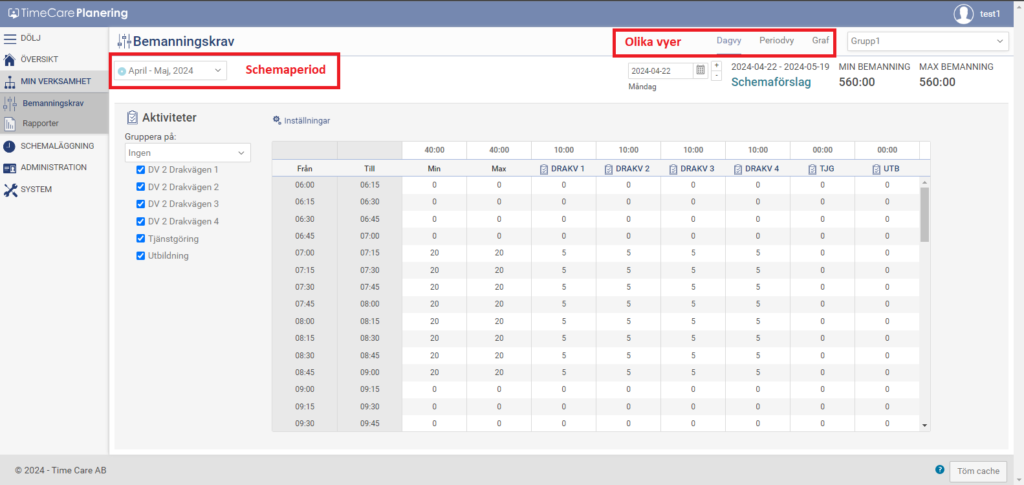The height and width of the screenshot is (485, 1024).
Task: Open the Schemaförslag link
Action: tap(771, 83)
